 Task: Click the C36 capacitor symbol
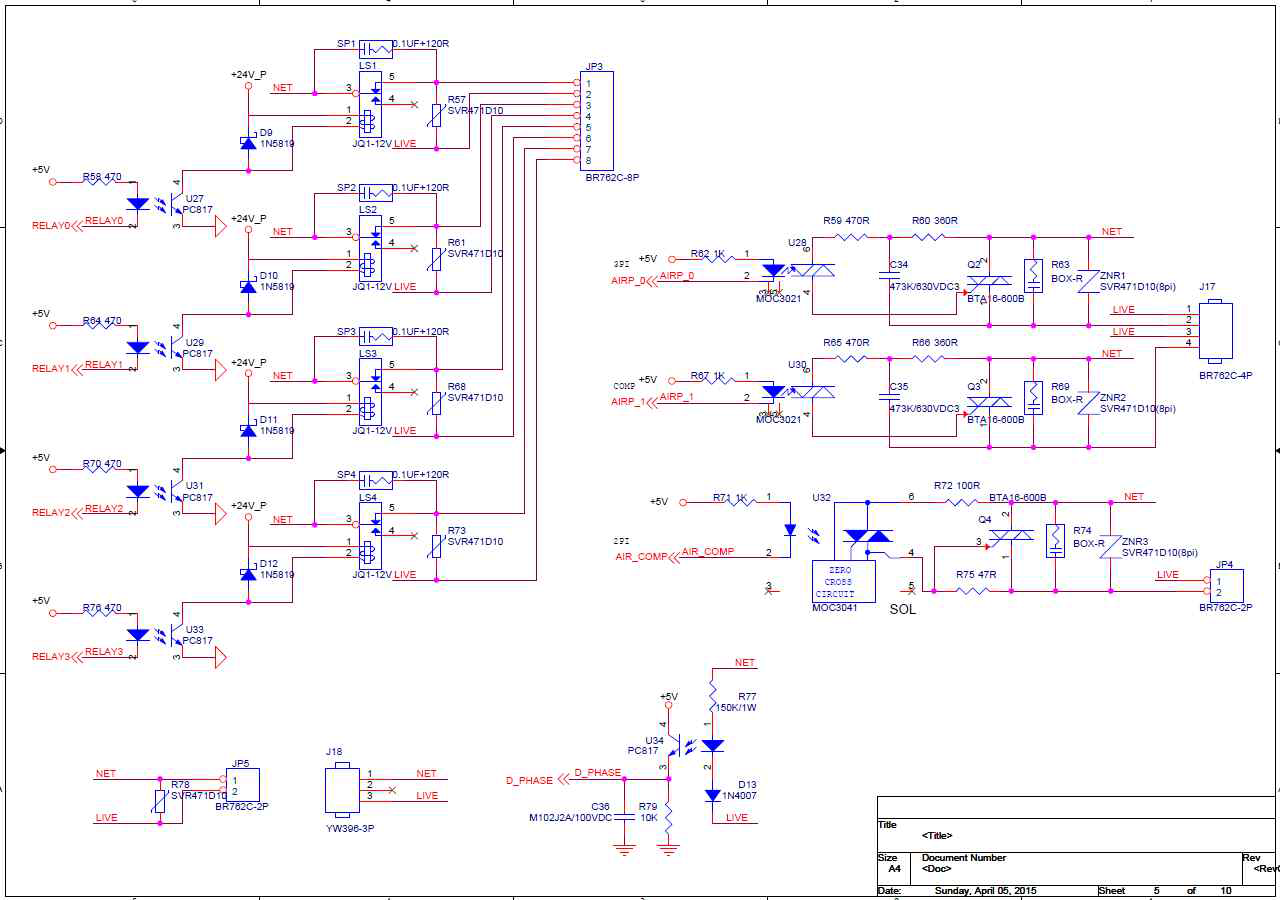(623, 815)
